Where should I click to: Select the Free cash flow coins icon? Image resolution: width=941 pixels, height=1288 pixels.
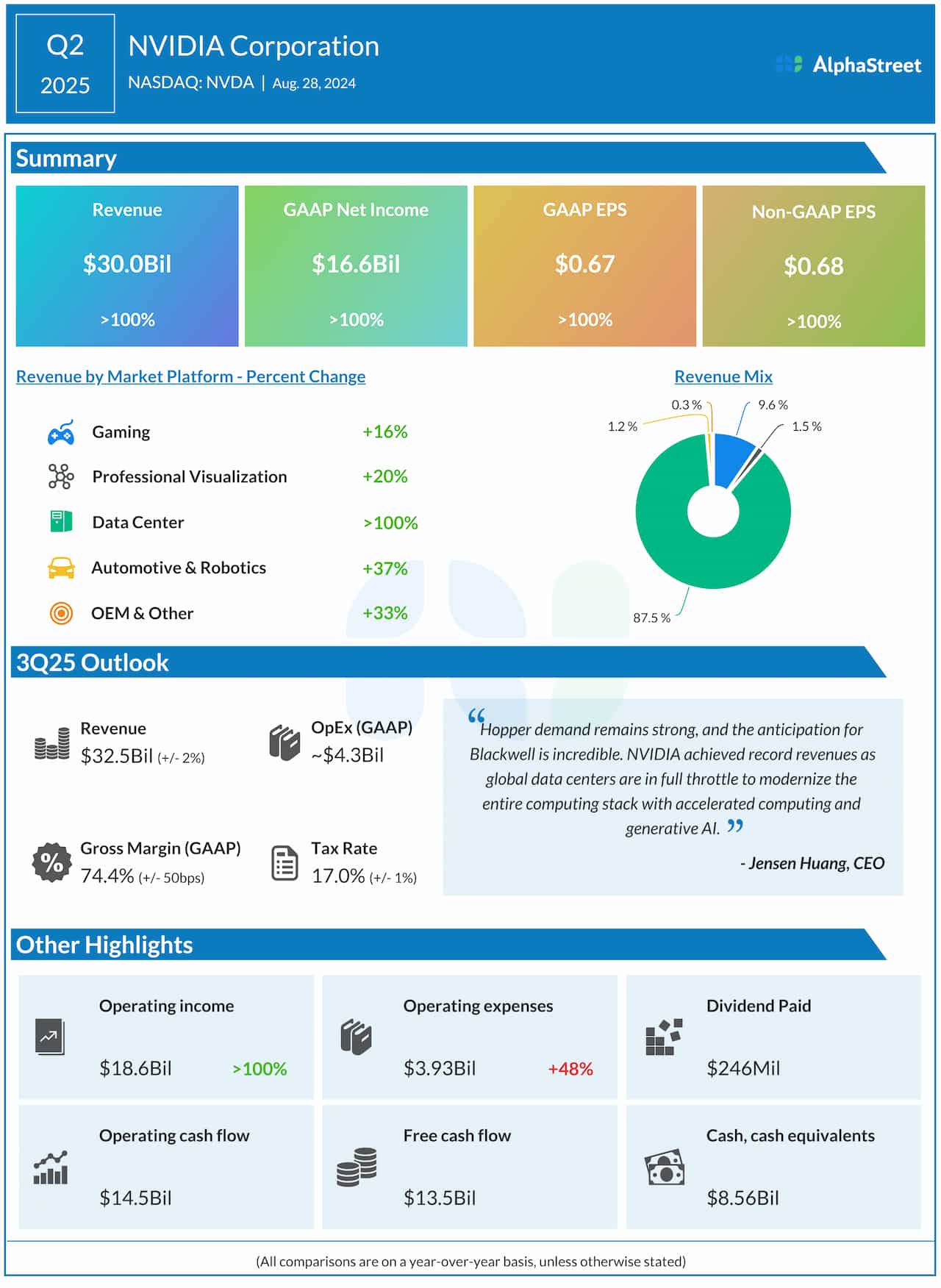point(357,1167)
